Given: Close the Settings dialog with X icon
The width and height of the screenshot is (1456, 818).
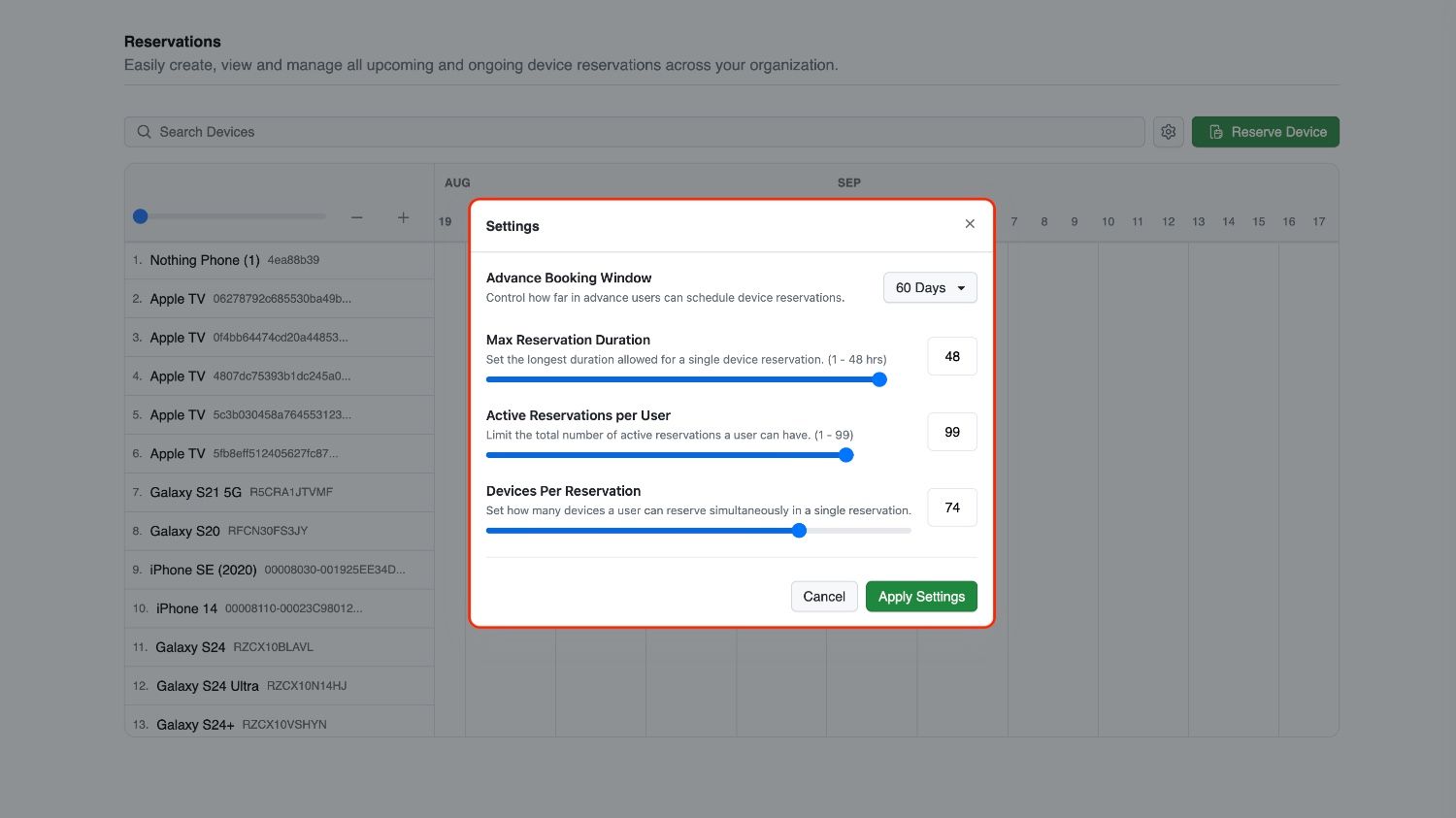Looking at the screenshot, I should [x=969, y=224].
